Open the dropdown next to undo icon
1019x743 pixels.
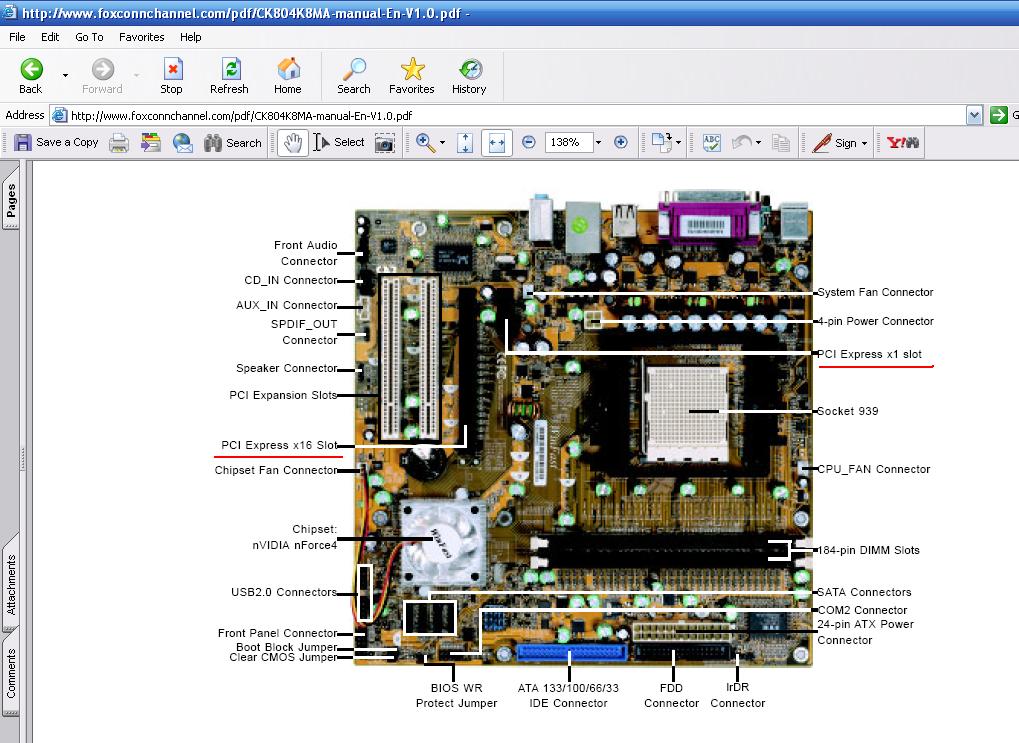[758, 142]
